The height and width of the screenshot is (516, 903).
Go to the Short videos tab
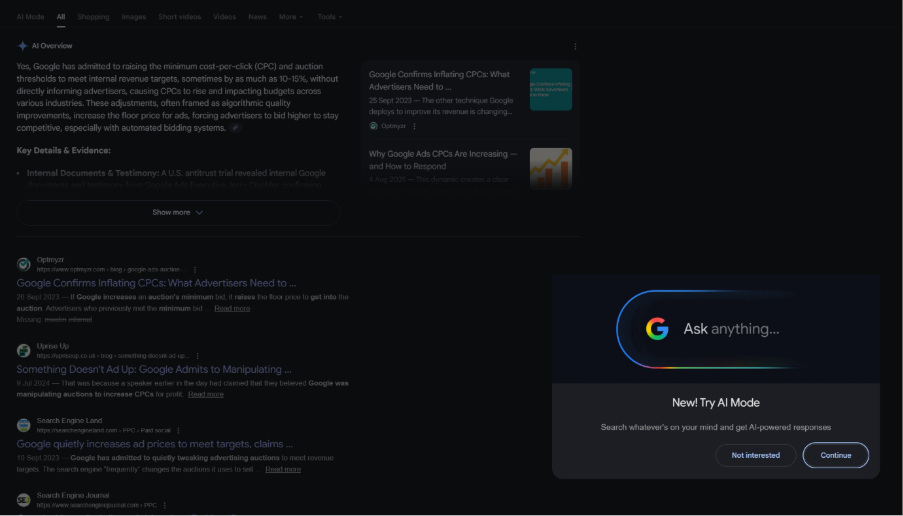click(x=180, y=17)
